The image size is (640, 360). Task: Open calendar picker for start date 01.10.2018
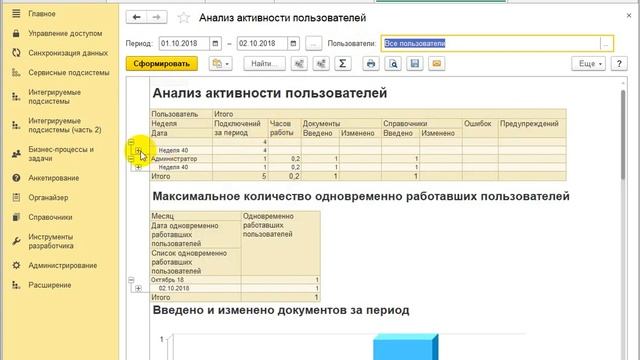215,43
